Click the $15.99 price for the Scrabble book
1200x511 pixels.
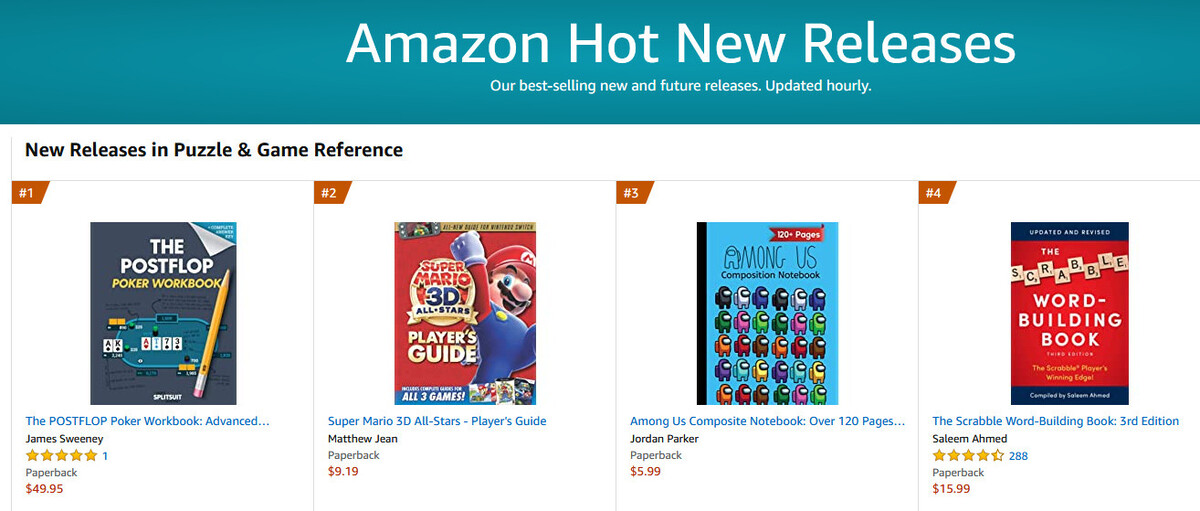951,489
